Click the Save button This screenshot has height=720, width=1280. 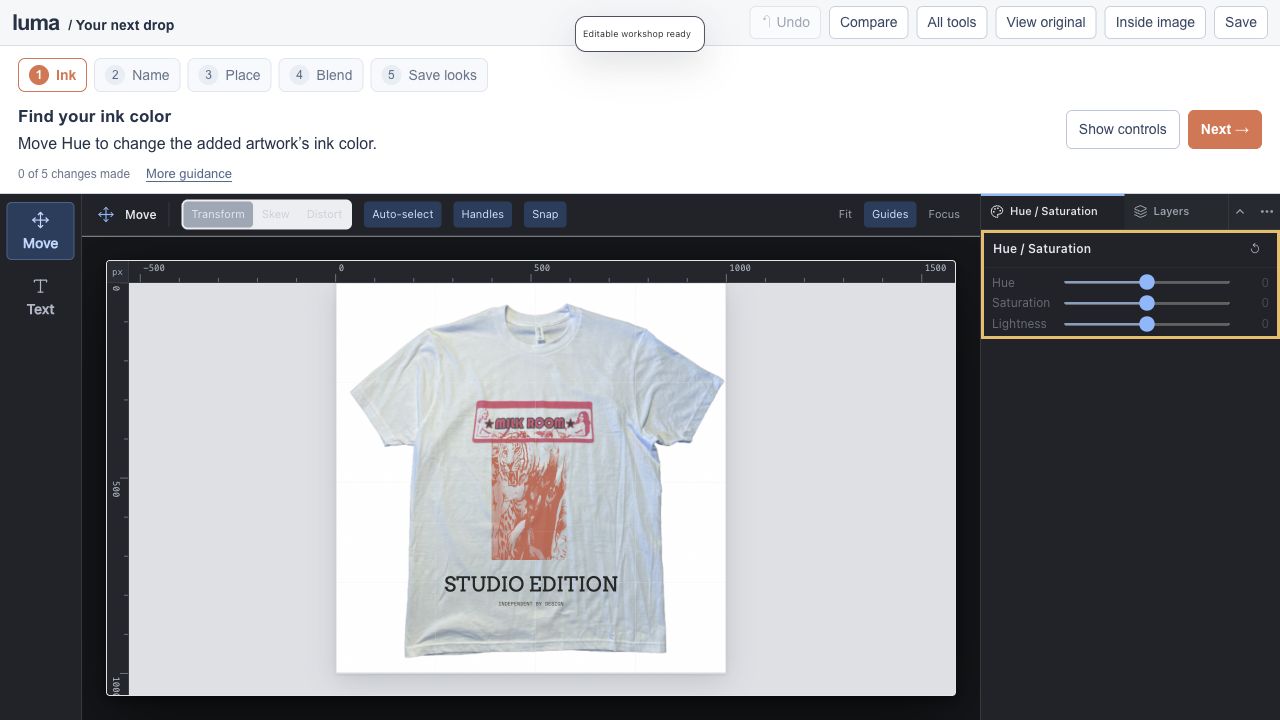click(1241, 22)
